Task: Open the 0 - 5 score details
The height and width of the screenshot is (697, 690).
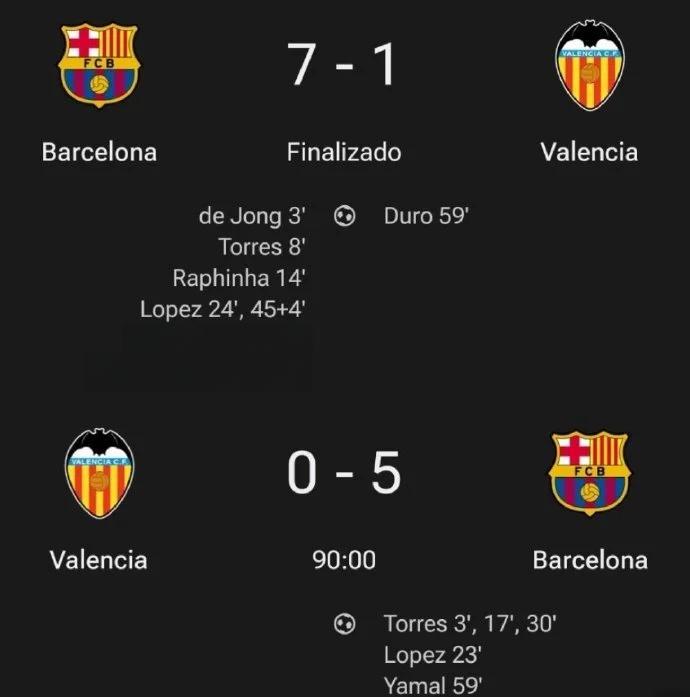Action: coord(343,474)
